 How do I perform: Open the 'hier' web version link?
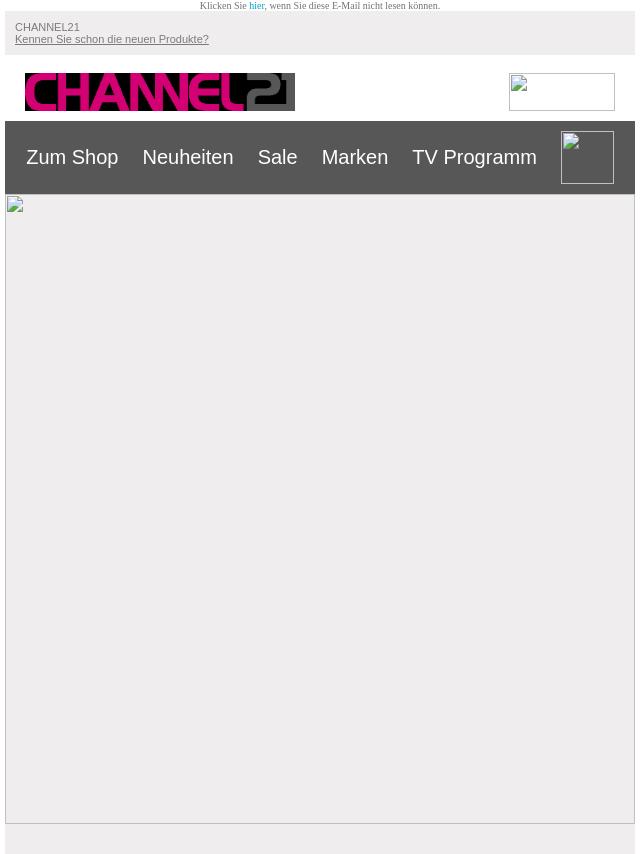(257, 5)
